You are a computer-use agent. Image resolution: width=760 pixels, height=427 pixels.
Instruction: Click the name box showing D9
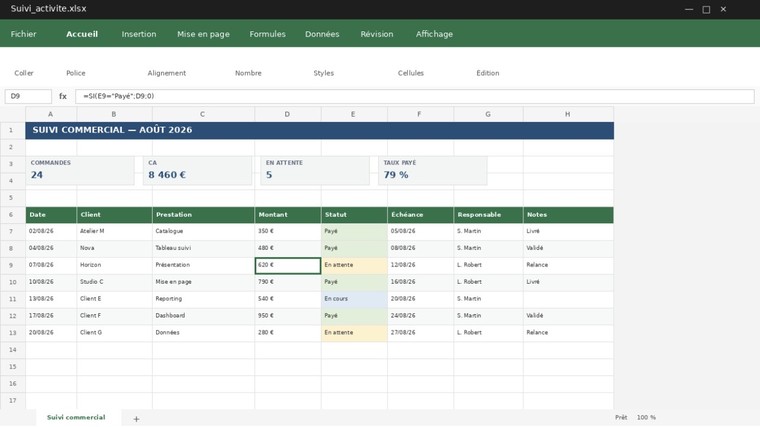[28, 96]
